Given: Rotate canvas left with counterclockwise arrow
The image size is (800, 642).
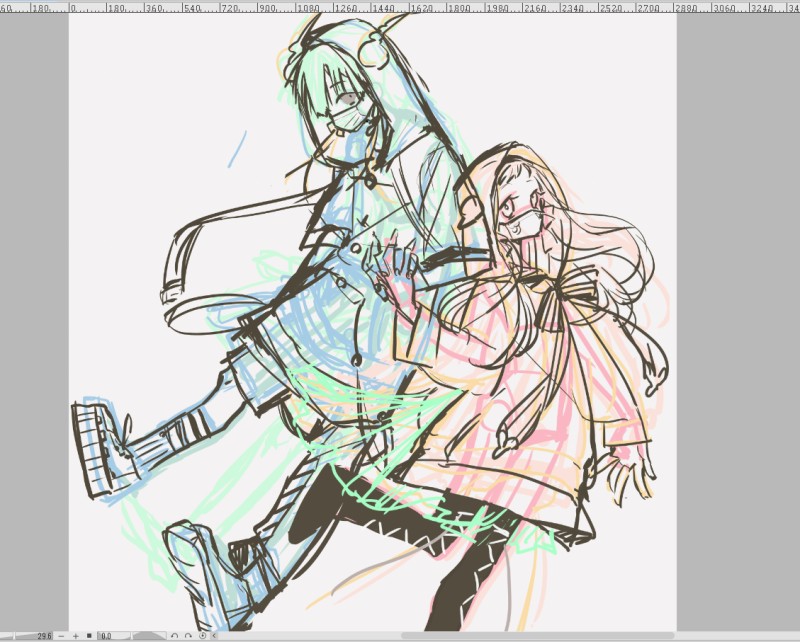Looking at the screenshot, I should [174, 636].
